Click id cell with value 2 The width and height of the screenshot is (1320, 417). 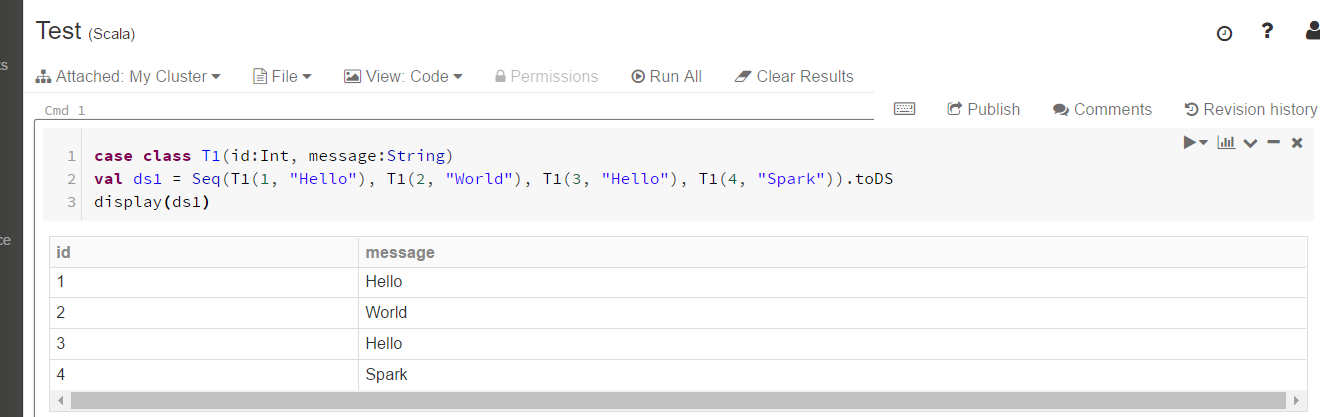203,313
